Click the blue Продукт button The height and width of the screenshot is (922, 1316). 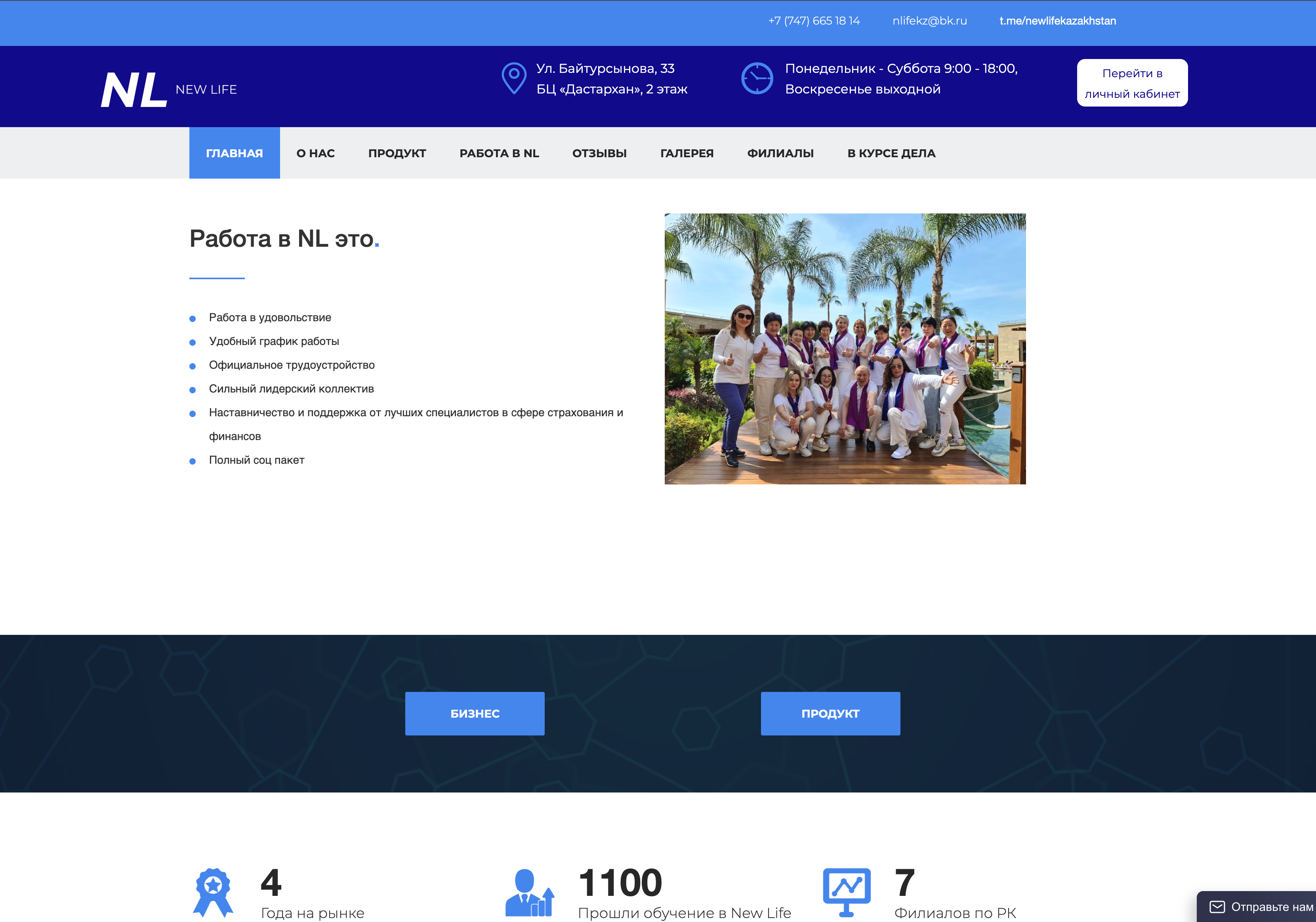point(830,713)
